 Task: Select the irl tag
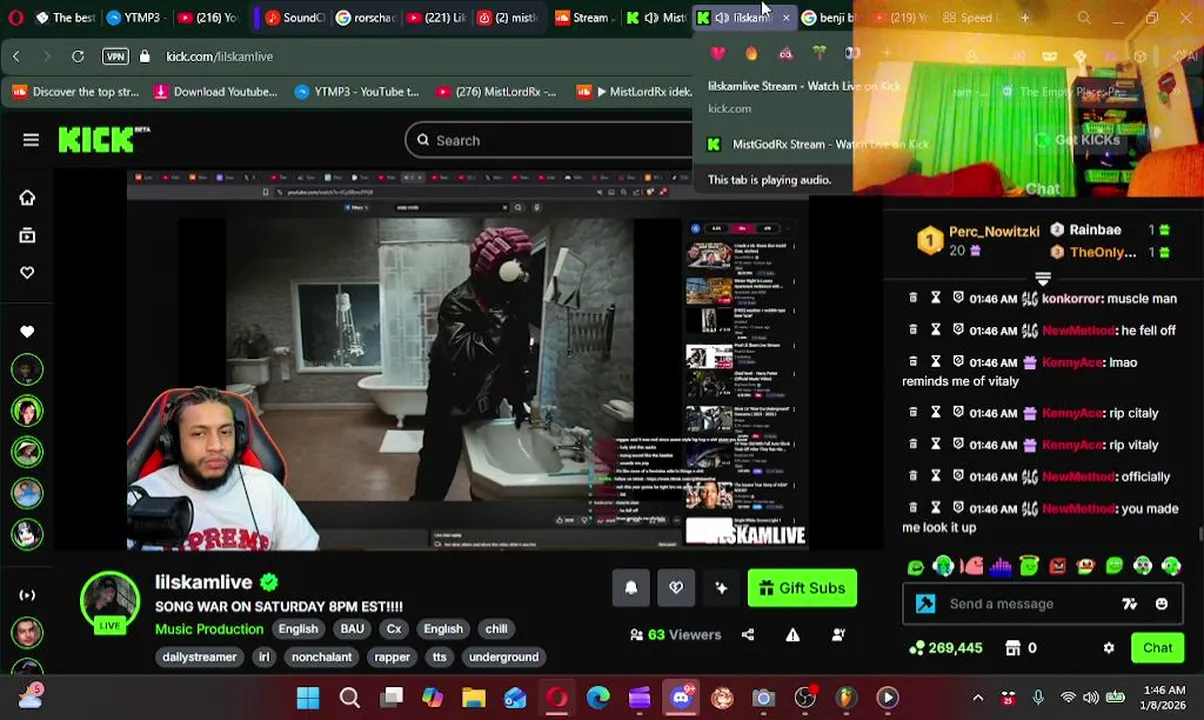pos(264,657)
